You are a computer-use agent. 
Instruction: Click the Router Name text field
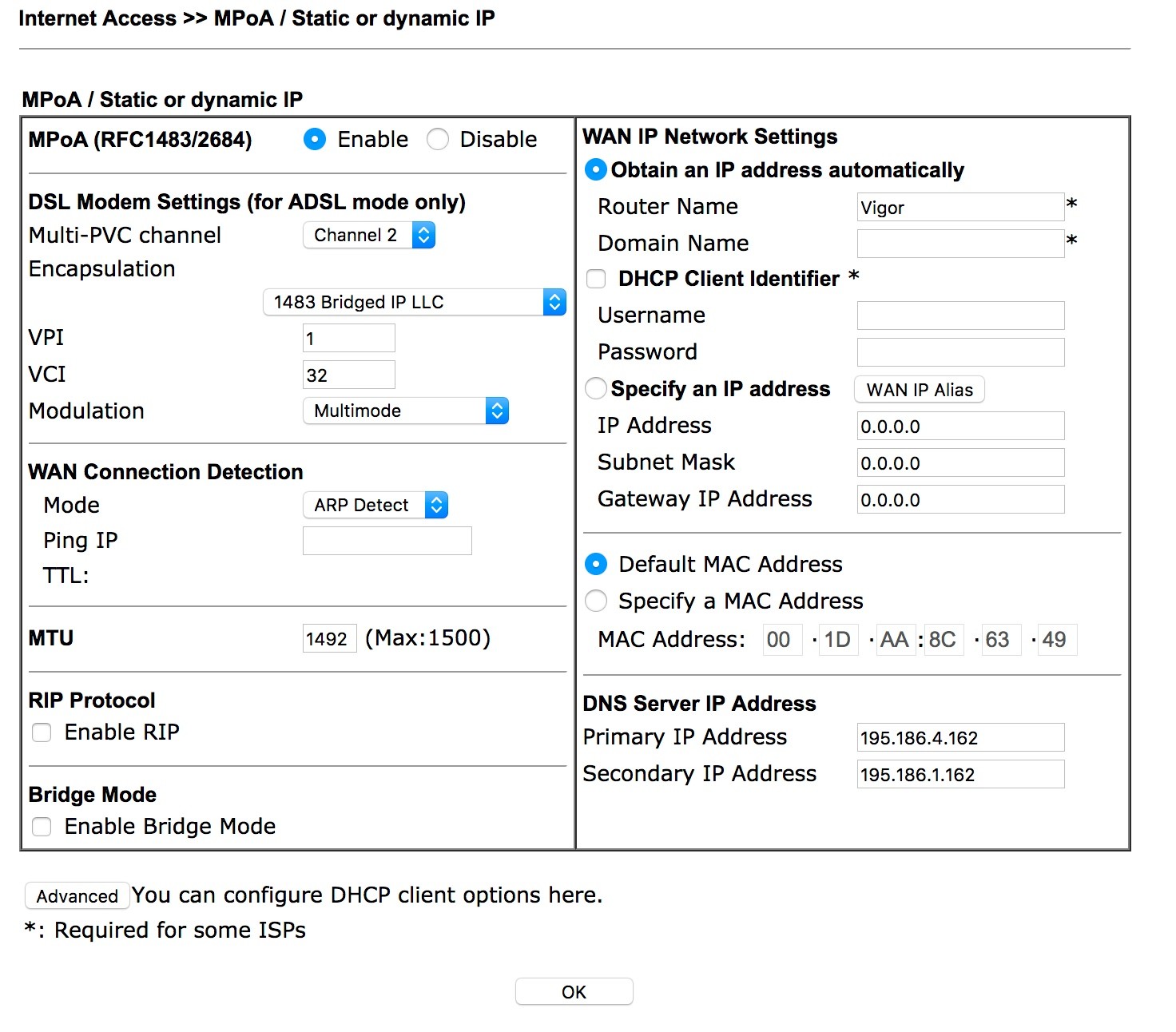coord(960,208)
